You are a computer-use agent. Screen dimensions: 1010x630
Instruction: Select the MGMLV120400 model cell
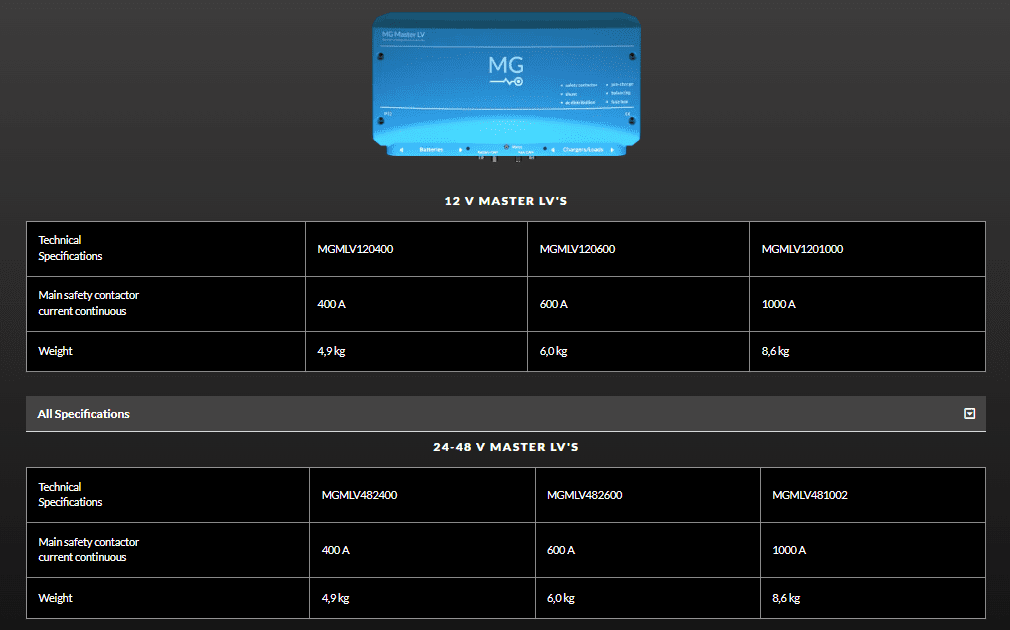click(x=355, y=249)
